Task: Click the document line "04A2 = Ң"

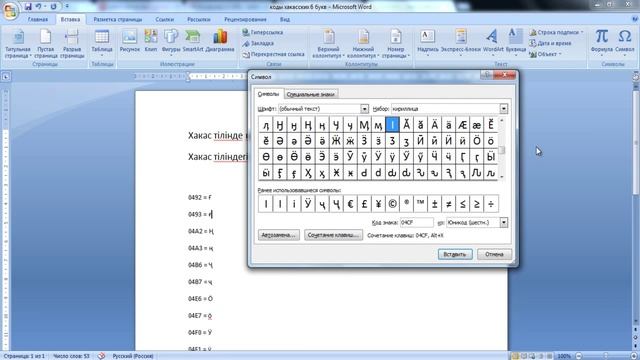Action: (201, 231)
